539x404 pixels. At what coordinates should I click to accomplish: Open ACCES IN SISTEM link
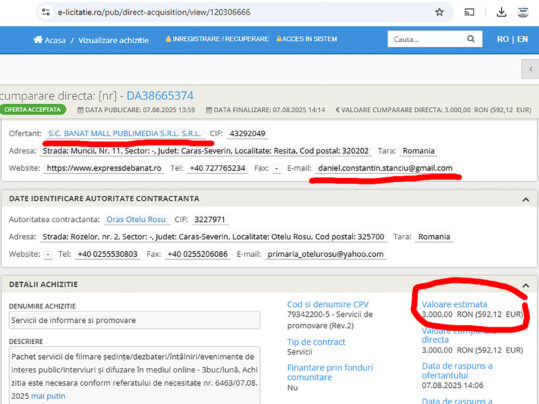coord(307,39)
